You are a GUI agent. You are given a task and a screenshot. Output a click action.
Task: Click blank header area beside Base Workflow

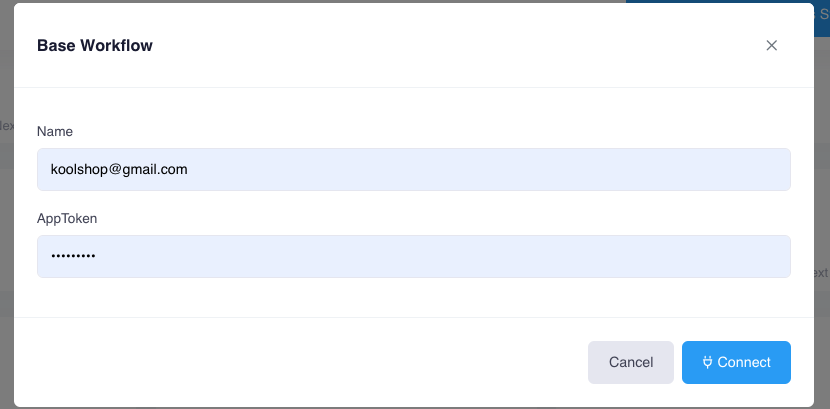pos(450,45)
